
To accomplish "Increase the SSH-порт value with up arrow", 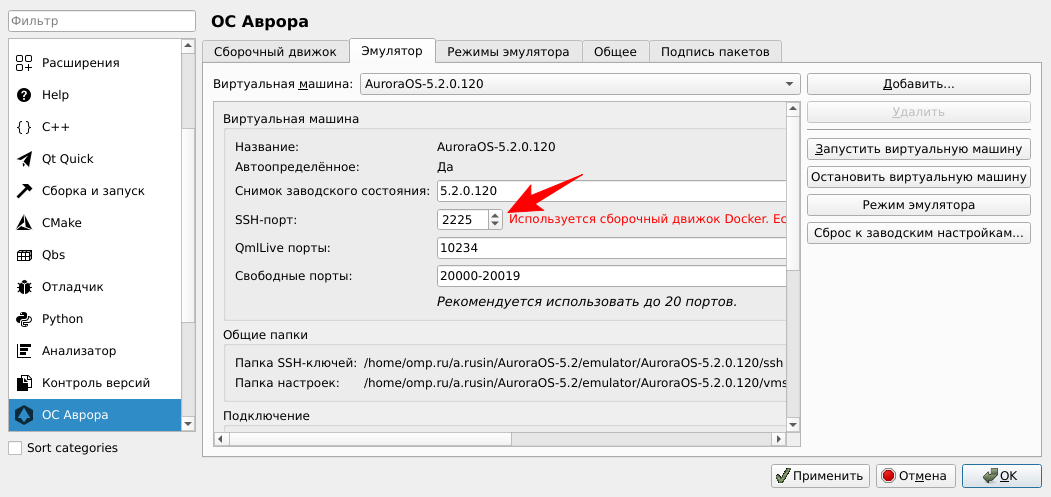I will (495, 214).
